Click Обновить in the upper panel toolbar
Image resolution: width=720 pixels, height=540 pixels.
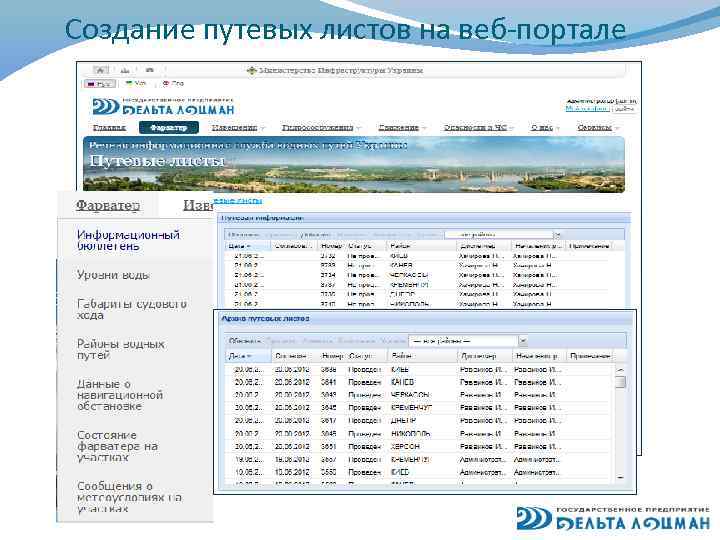tap(244, 235)
